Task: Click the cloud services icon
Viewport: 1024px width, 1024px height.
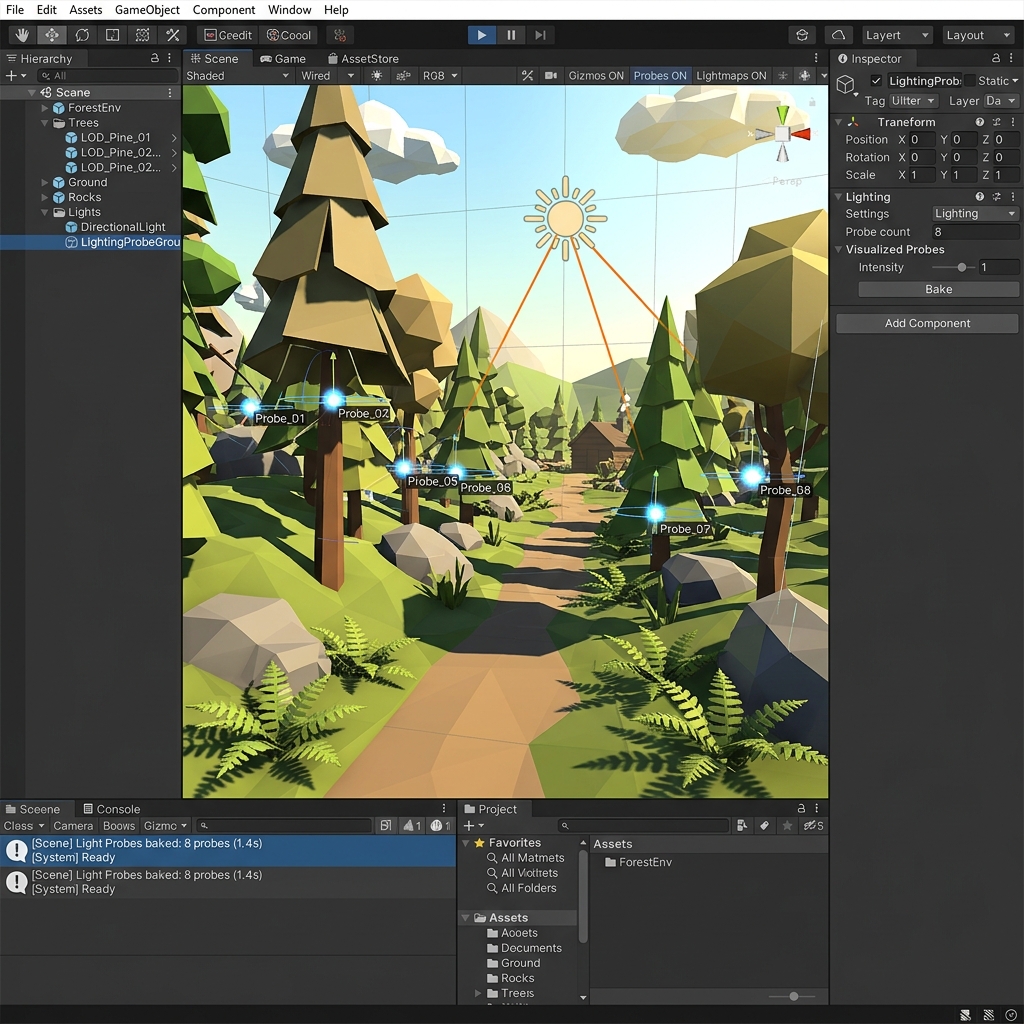Action: pos(839,35)
